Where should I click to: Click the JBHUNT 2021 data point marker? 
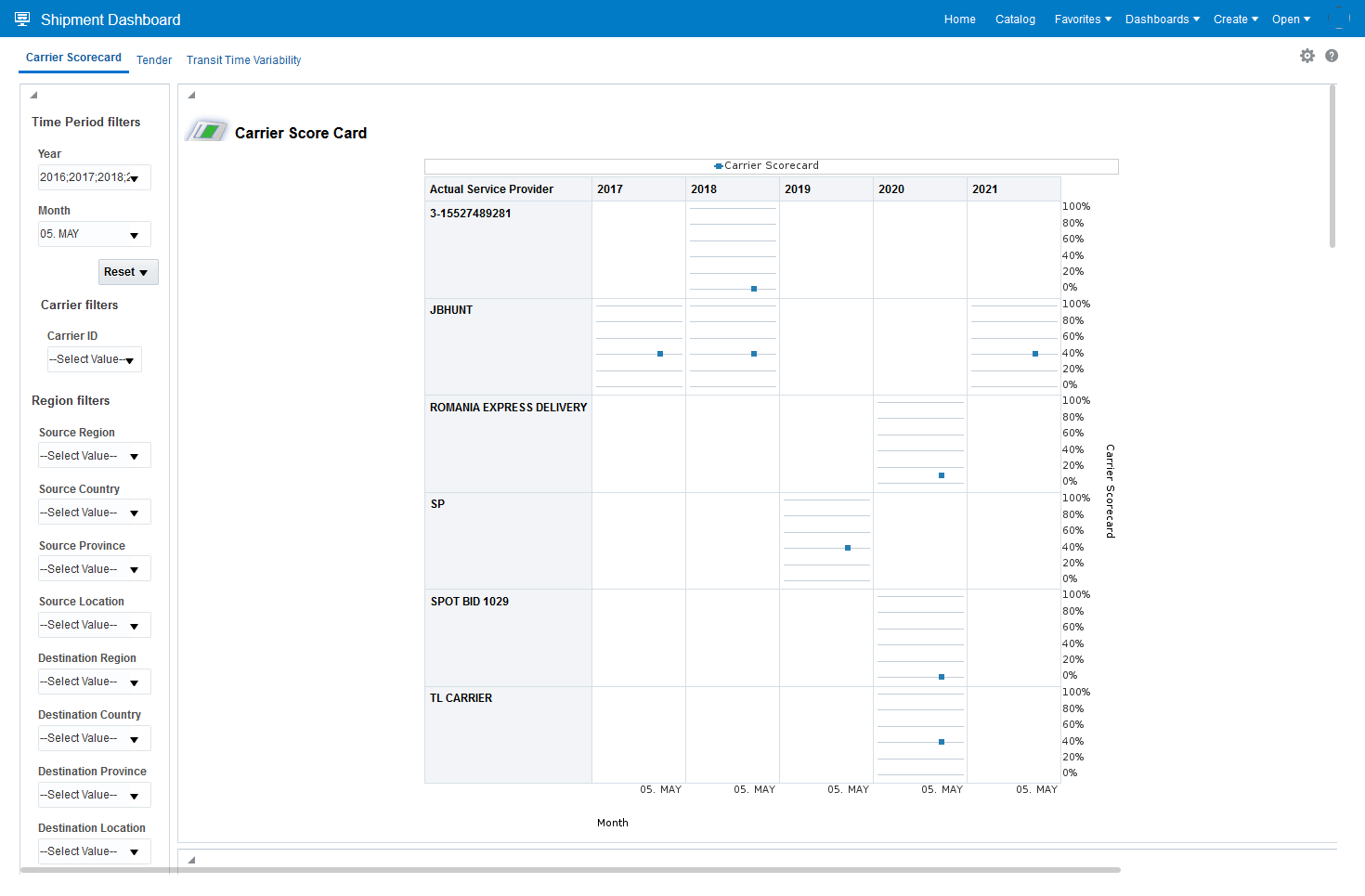click(1035, 354)
